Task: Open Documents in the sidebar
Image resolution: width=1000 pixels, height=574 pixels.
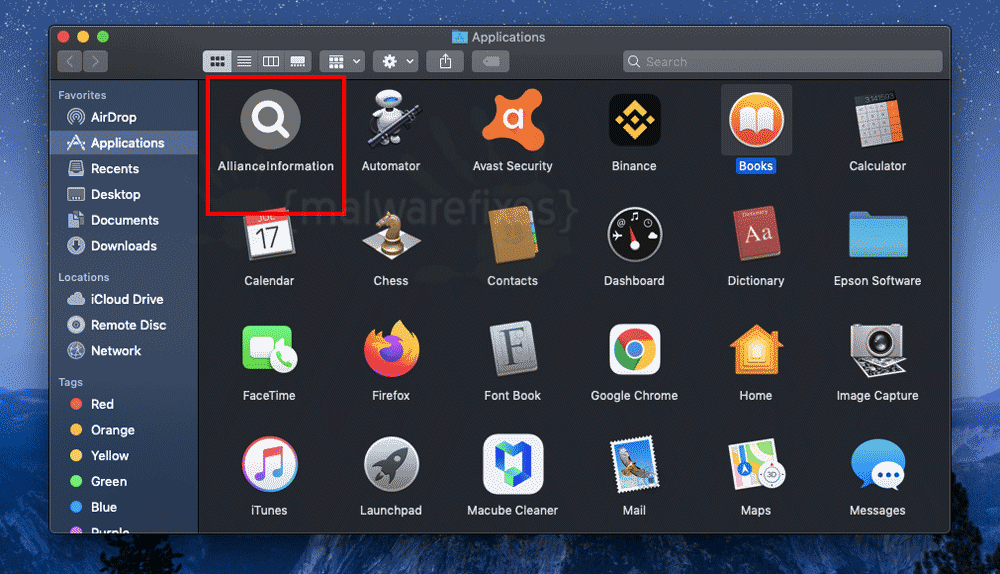Action: pos(124,220)
